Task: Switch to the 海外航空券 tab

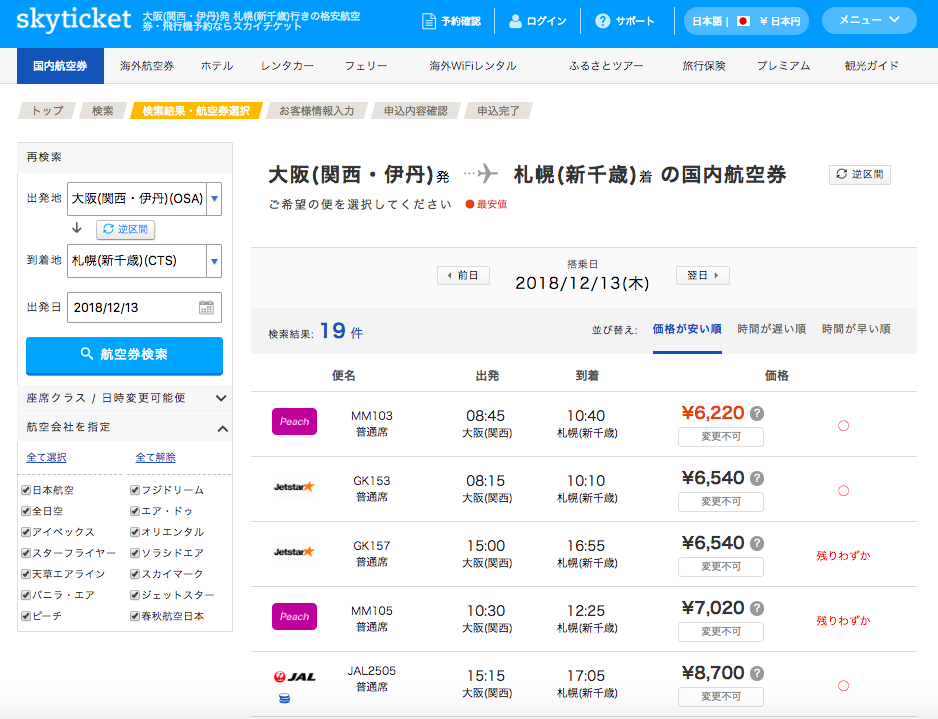Action: pyautogui.click(x=146, y=66)
